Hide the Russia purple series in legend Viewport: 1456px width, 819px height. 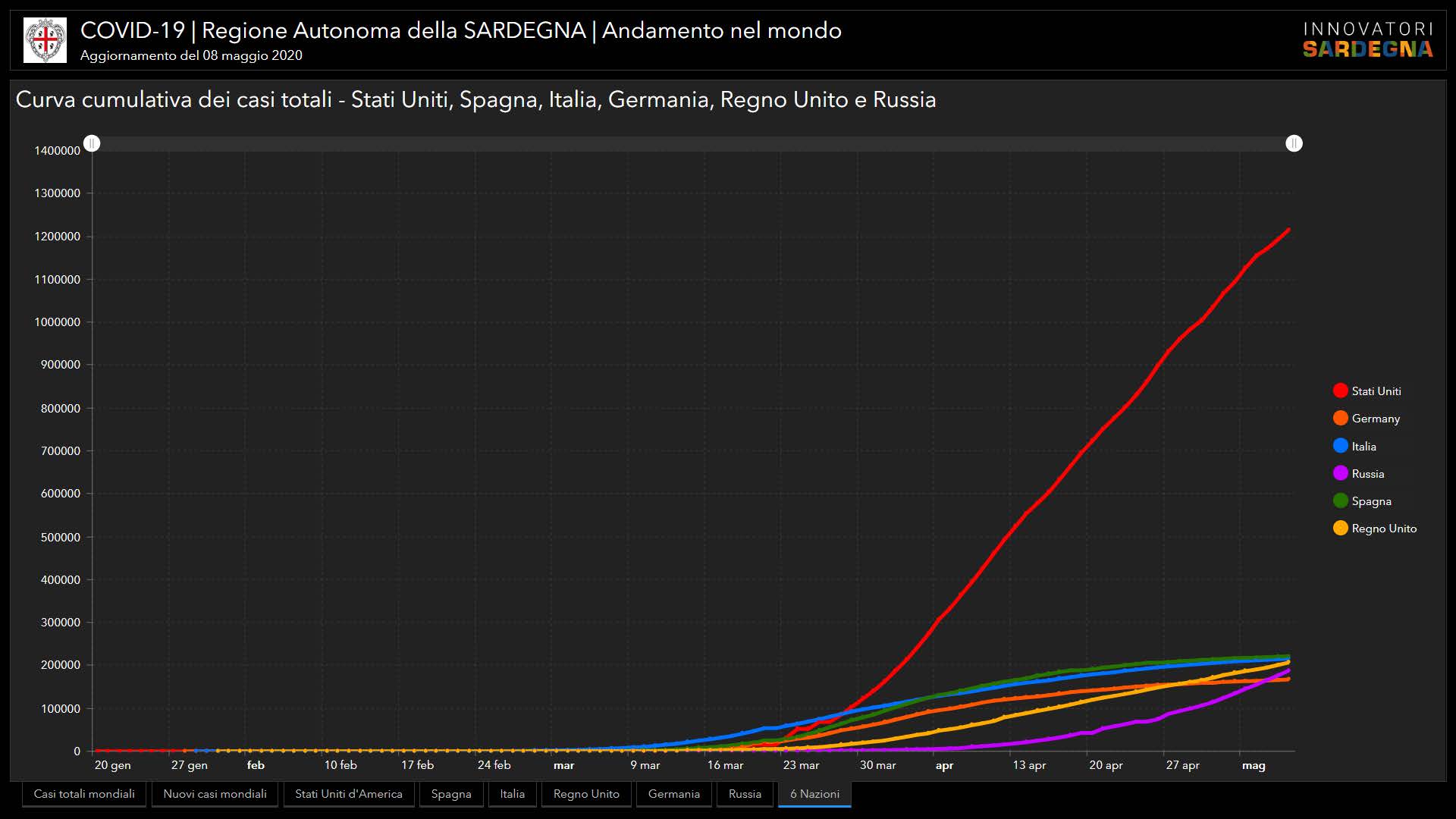click(x=1340, y=473)
